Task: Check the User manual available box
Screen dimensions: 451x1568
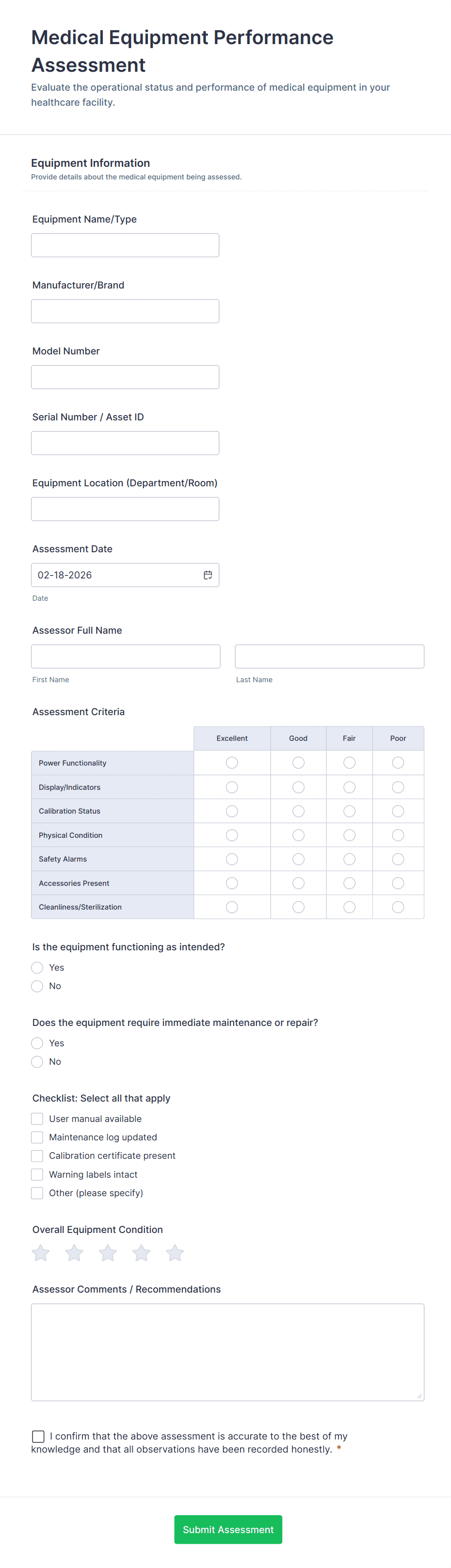Action: (x=37, y=1119)
